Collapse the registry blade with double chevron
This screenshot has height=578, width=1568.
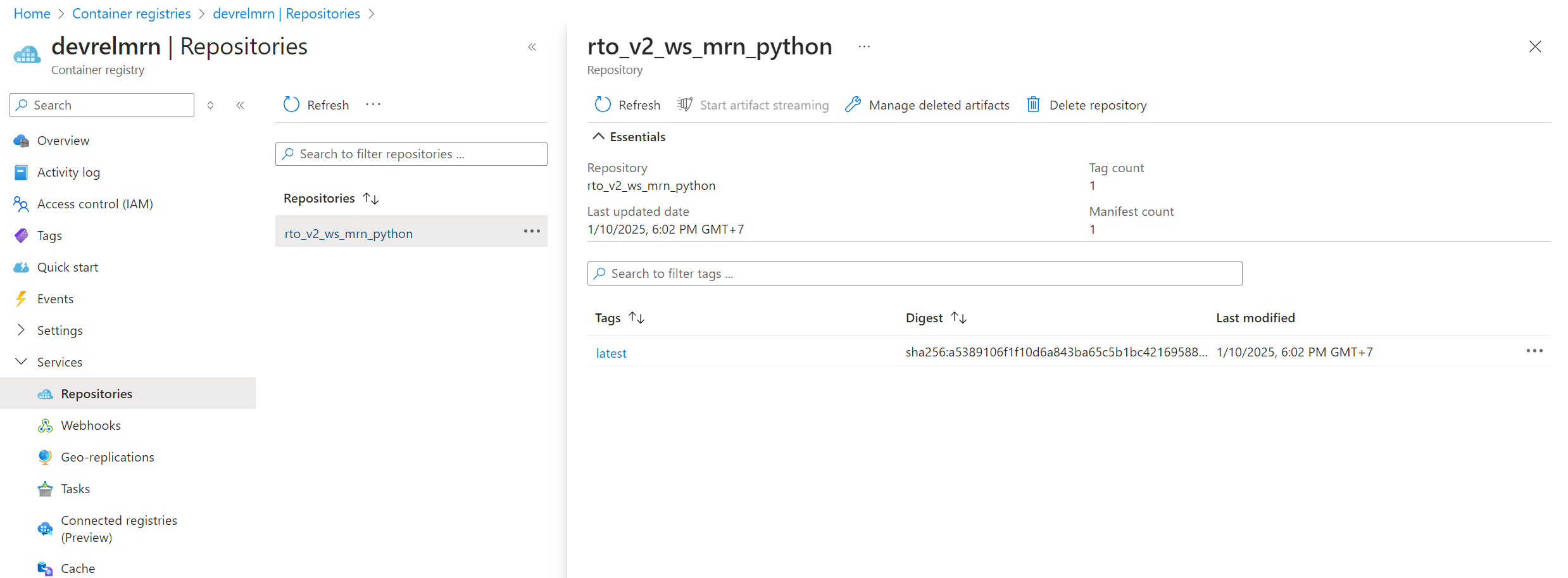[532, 47]
